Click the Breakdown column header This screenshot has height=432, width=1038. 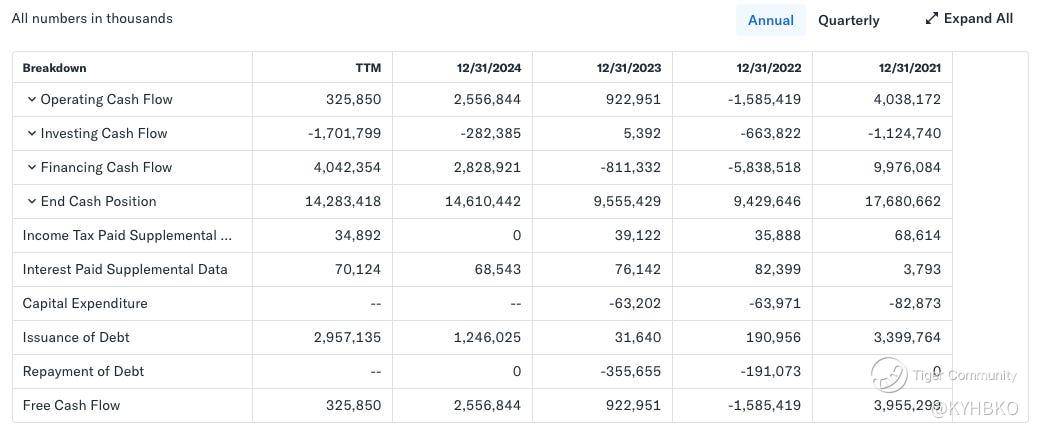click(x=54, y=68)
